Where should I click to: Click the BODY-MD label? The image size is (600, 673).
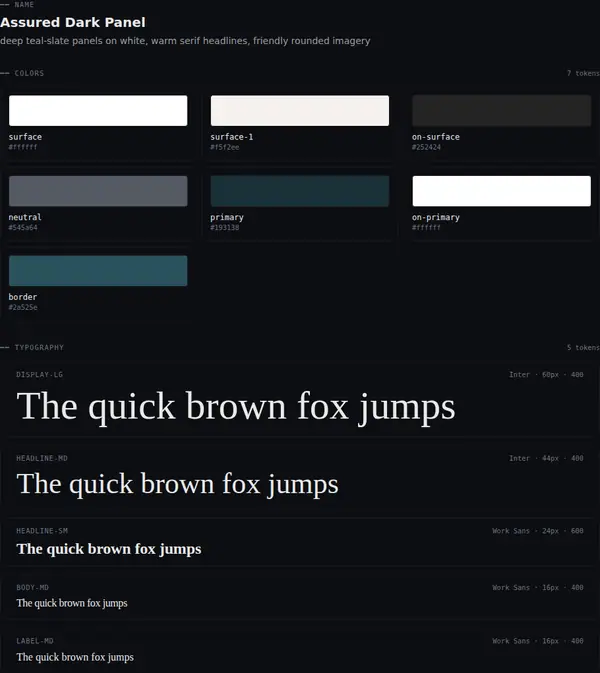[33, 588]
